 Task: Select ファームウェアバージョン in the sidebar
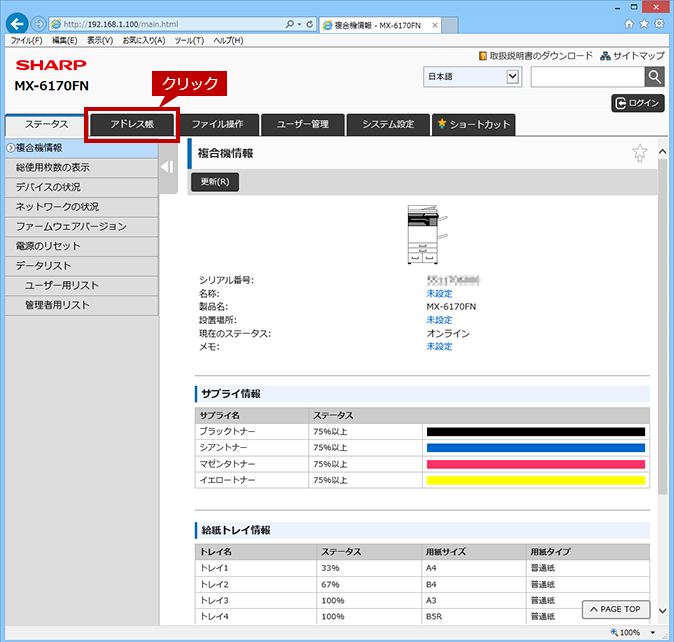[82, 226]
